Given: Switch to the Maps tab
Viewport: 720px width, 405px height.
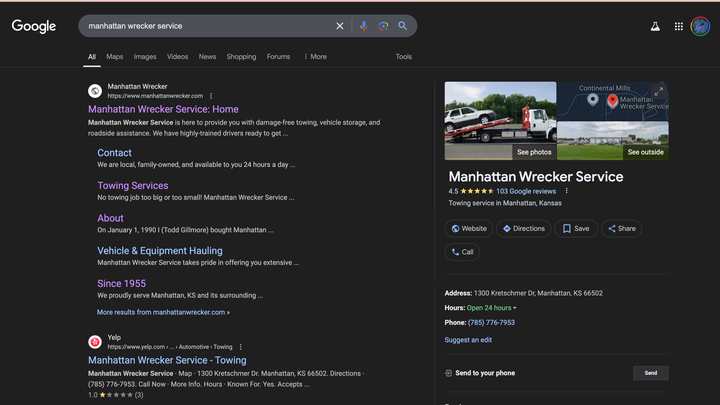Looking at the screenshot, I should 115,56.
